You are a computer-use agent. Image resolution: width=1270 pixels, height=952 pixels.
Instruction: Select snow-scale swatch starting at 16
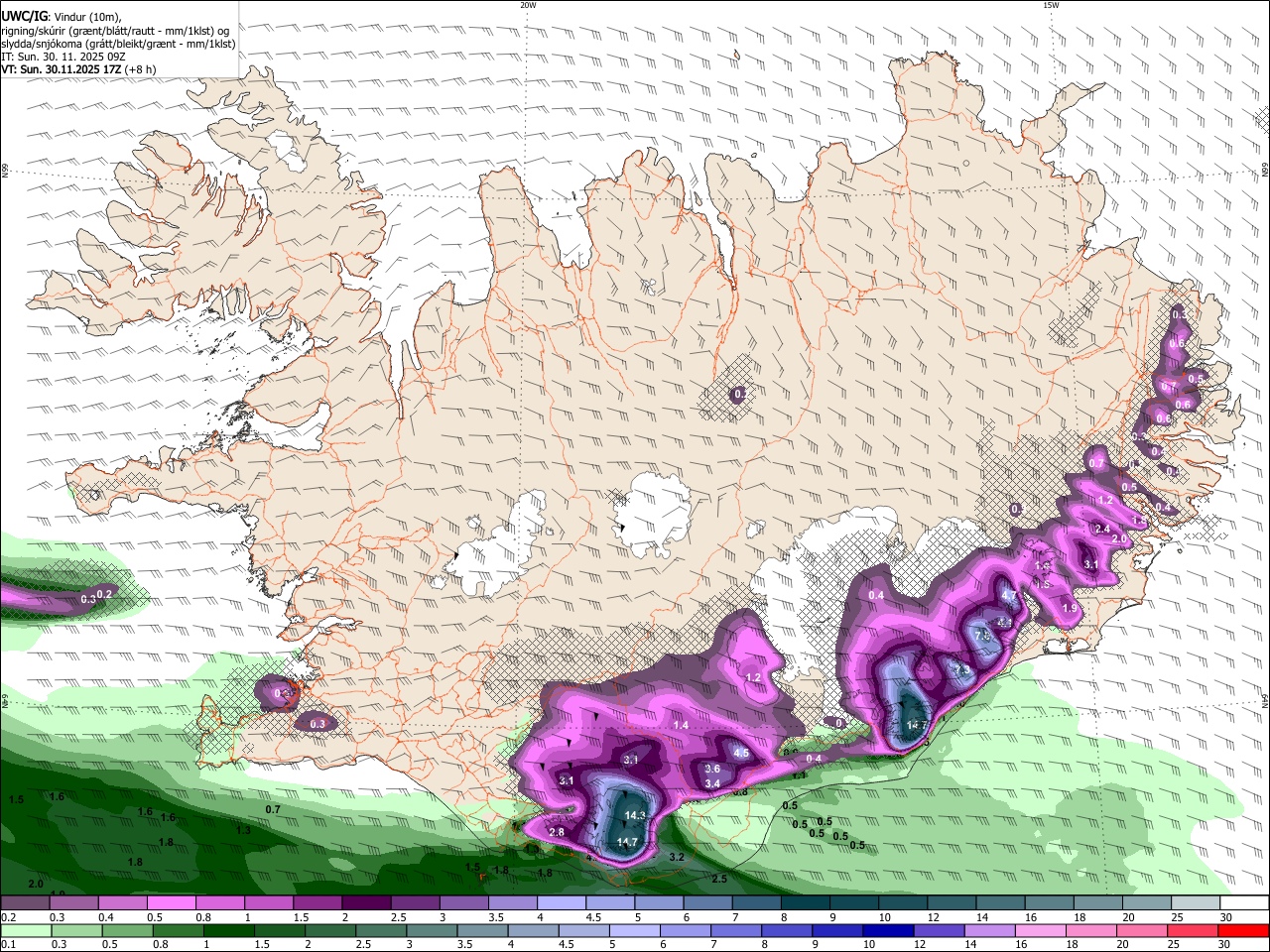(1051, 904)
